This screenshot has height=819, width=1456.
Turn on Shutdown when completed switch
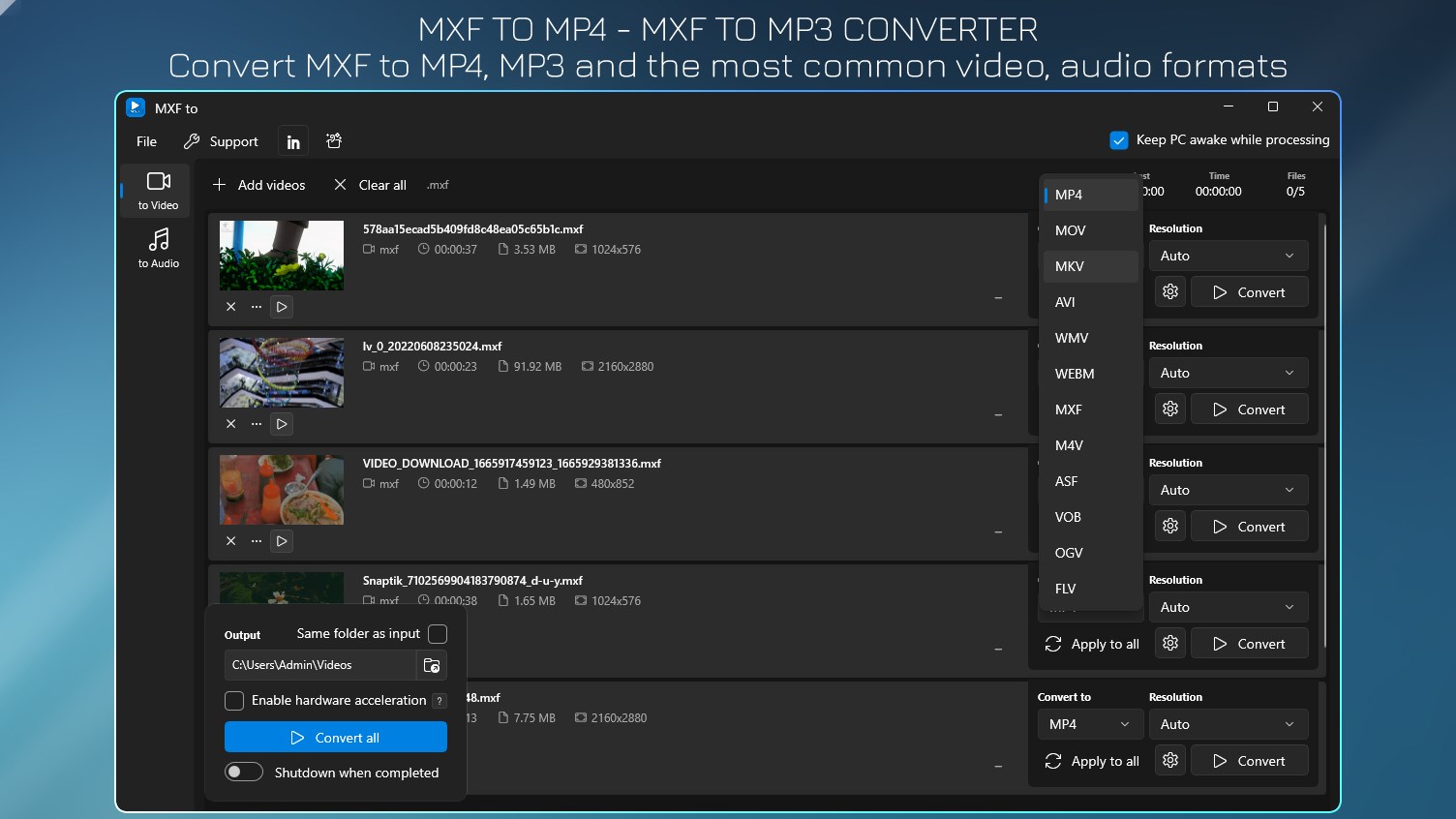click(x=244, y=772)
